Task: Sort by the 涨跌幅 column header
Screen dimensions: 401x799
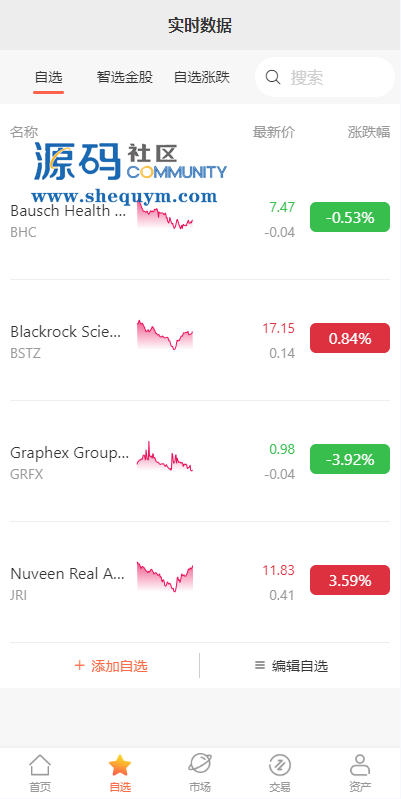Action: 369,132
